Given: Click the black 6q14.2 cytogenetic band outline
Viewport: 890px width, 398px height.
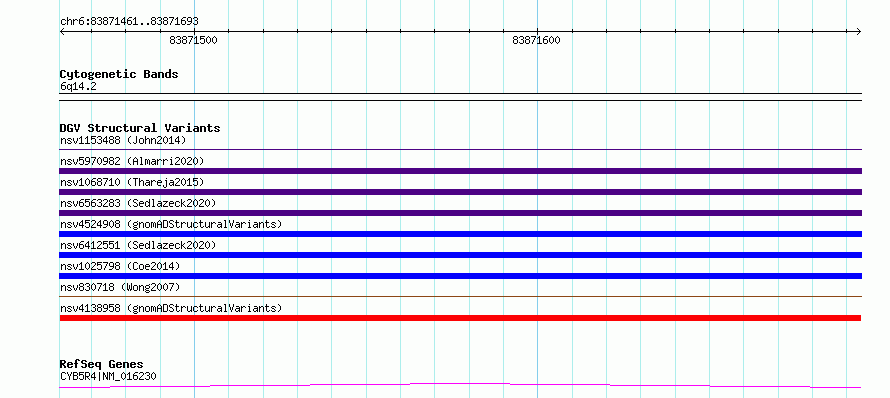Looking at the screenshot, I should (460, 97).
